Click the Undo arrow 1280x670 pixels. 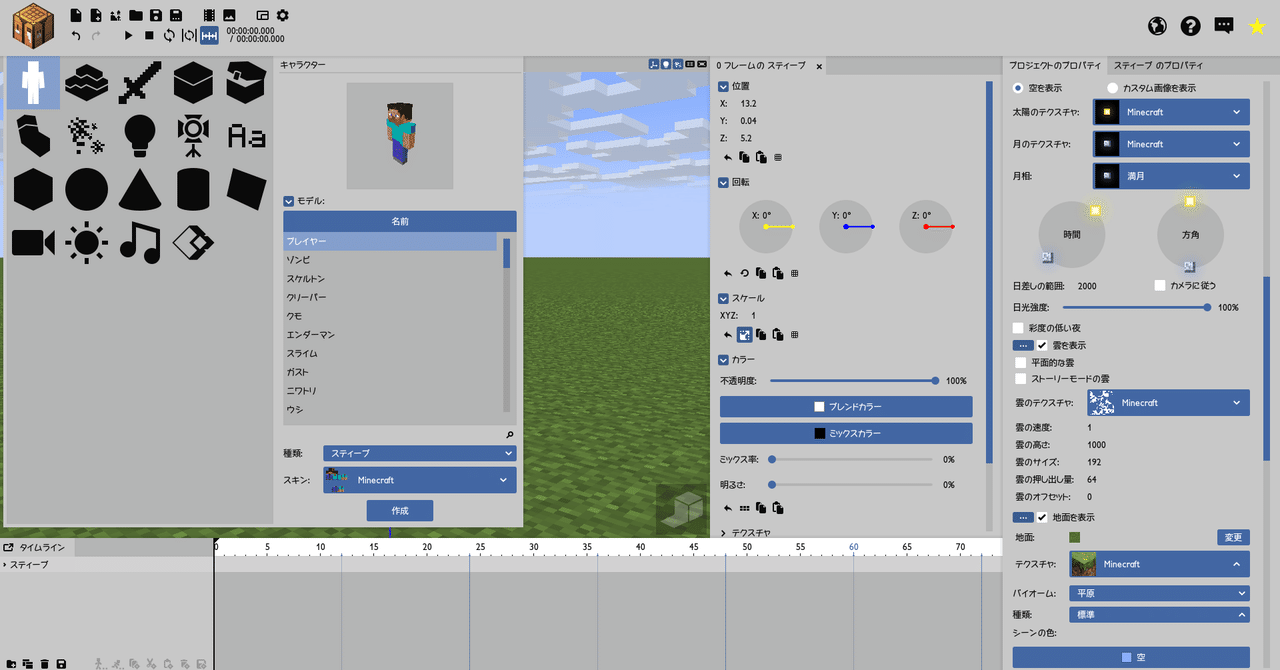tap(77, 35)
